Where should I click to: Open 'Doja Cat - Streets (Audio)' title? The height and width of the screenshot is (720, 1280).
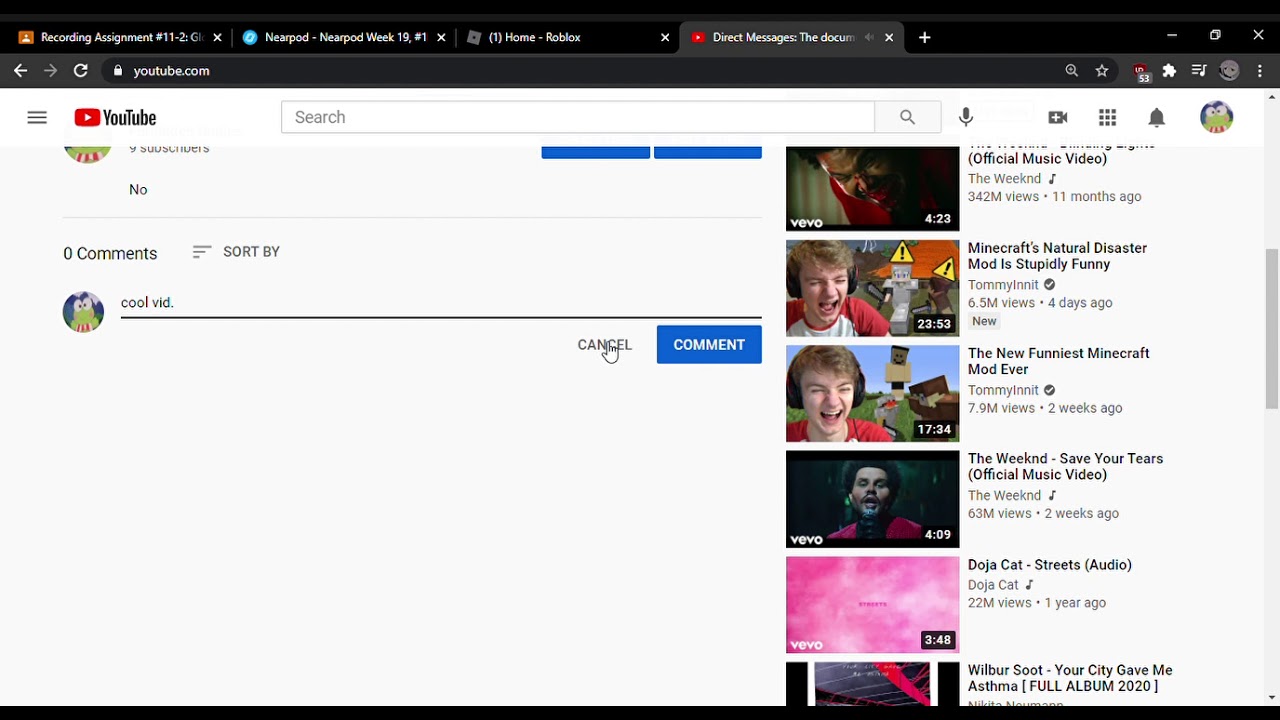[1050, 565]
